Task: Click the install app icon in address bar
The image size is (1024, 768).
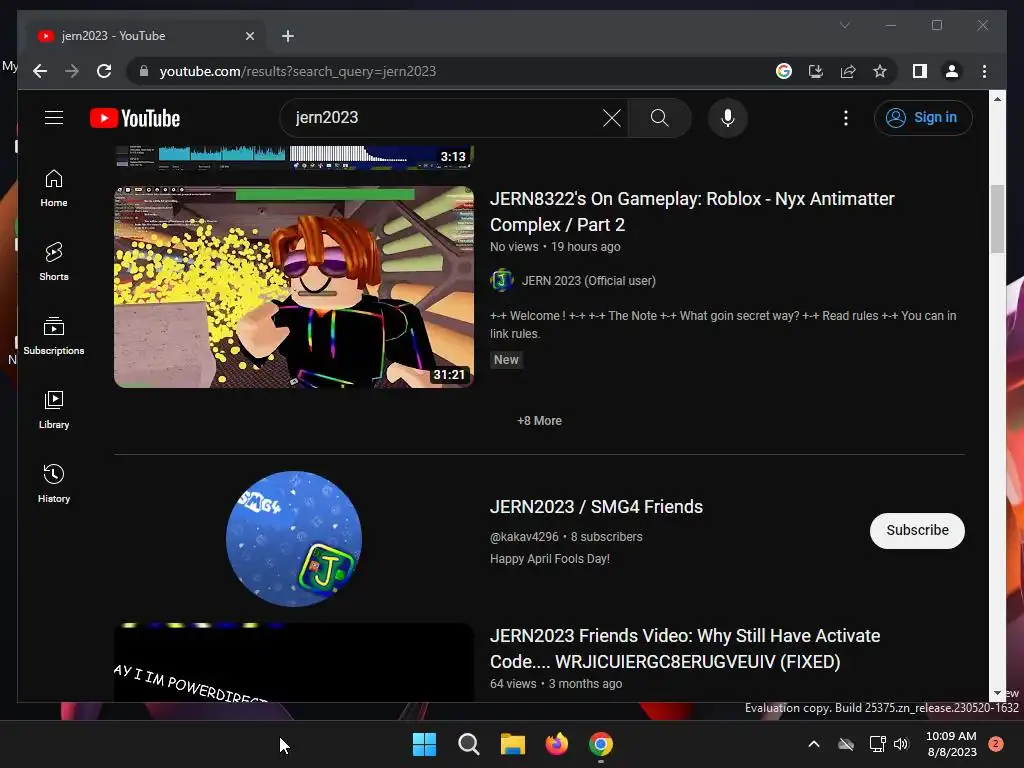Action: 816,71
